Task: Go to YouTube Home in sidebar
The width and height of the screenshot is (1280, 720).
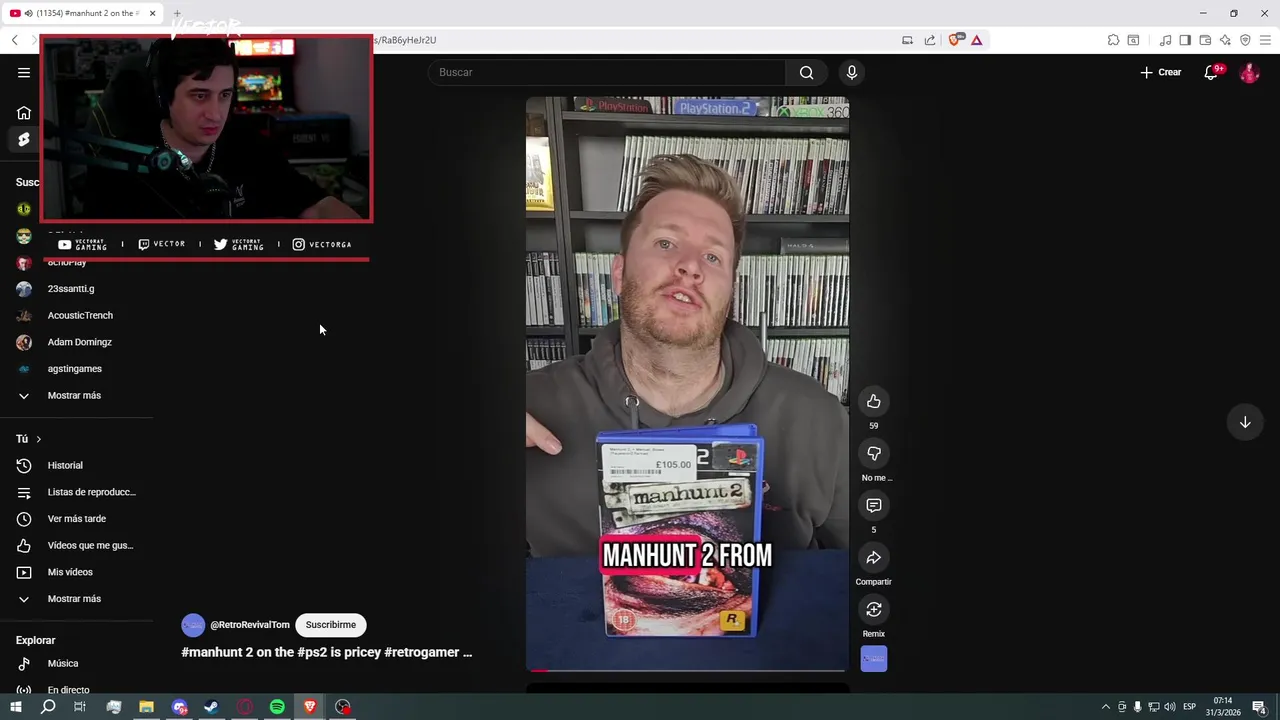Action: click(x=24, y=113)
